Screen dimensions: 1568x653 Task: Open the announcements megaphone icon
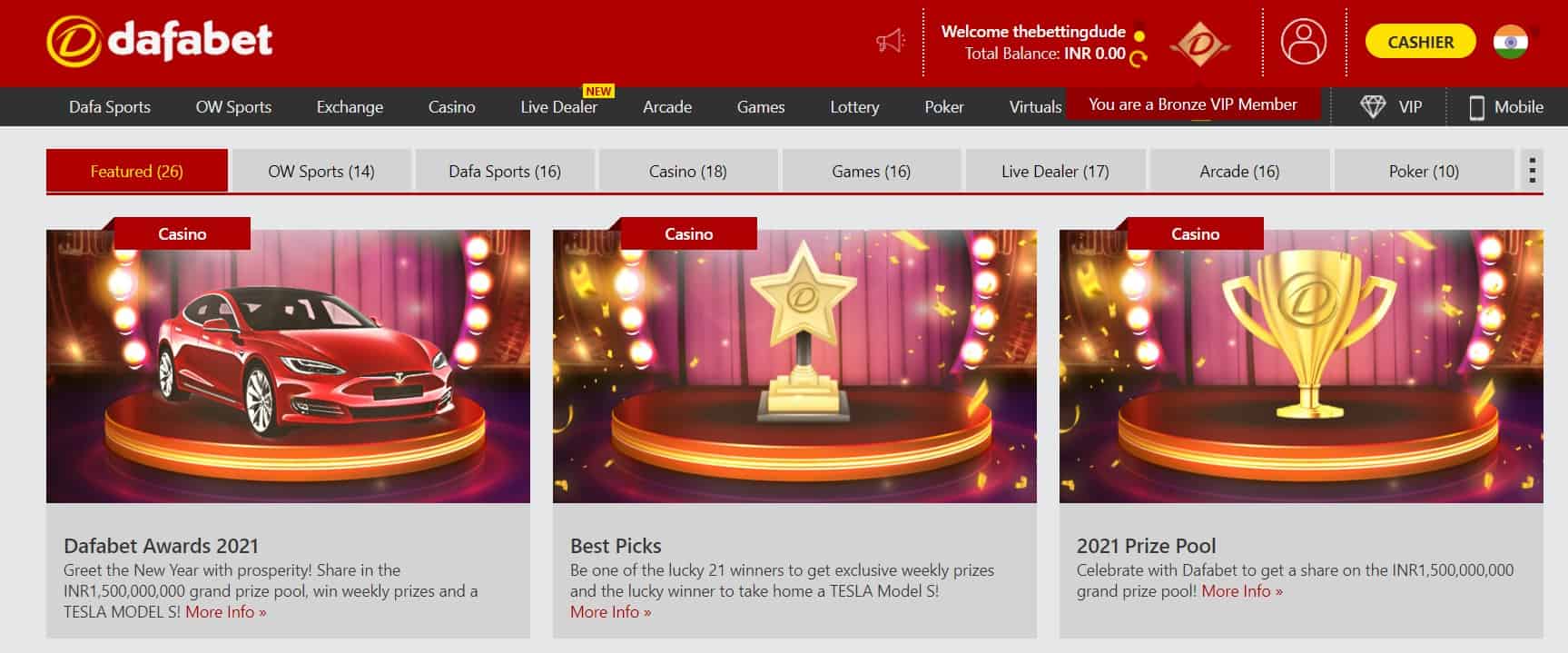coord(891,42)
